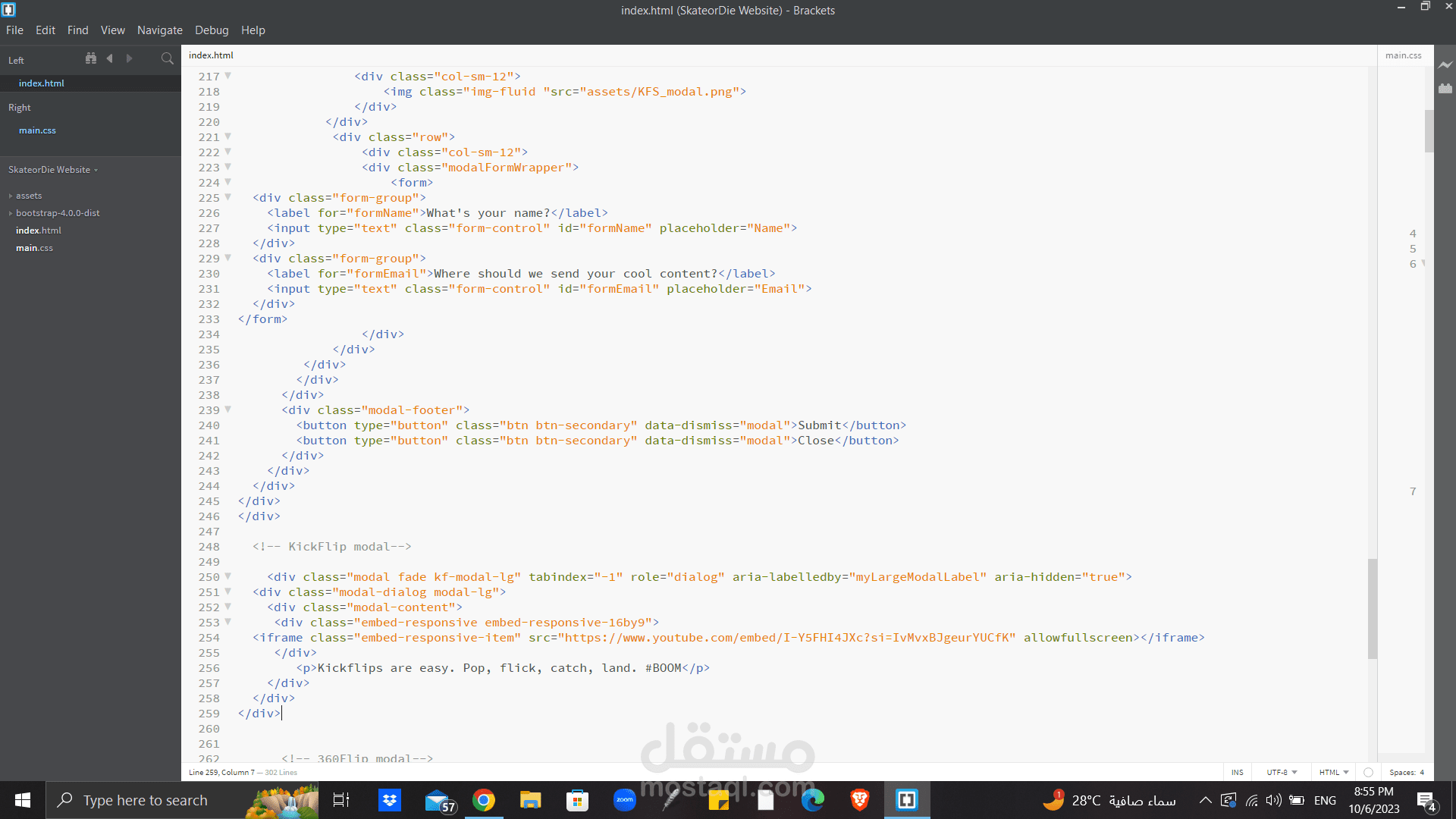
Task: Click the linting status circle indicator
Action: point(1368,772)
